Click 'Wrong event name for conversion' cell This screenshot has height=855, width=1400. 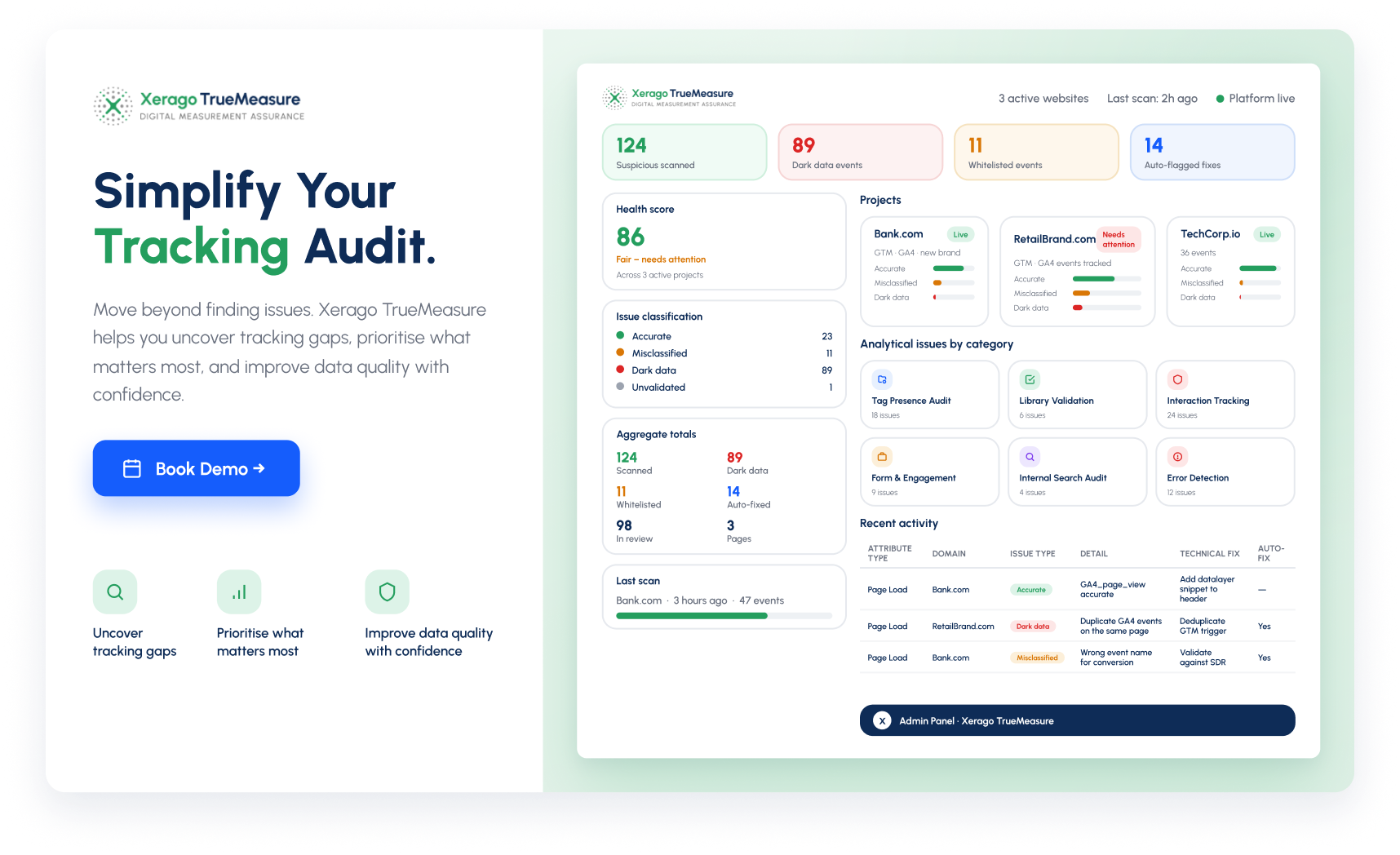coord(1116,658)
